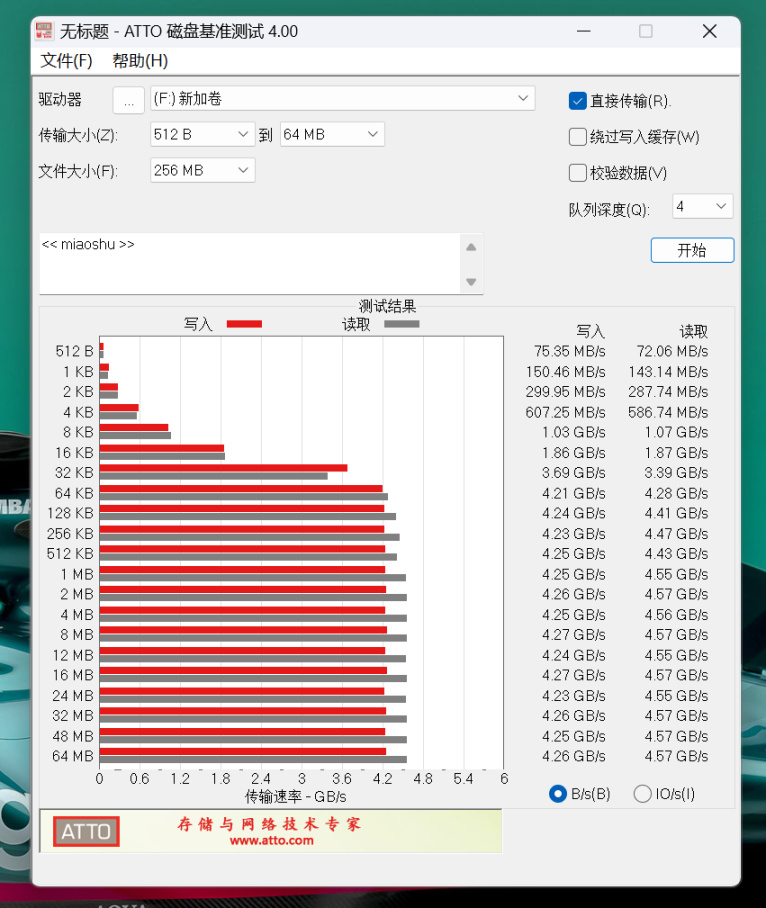766x908 pixels.
Task: Select the IO/s(I) radio button
Action: click(642, 793)
